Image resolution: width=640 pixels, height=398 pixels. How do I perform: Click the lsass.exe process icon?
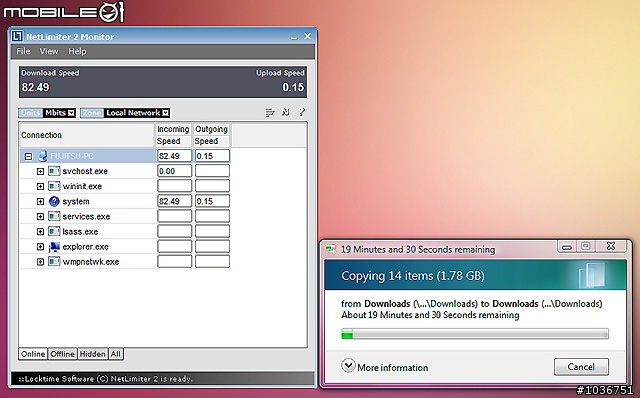pyautogui.click(x=54, y=231)
